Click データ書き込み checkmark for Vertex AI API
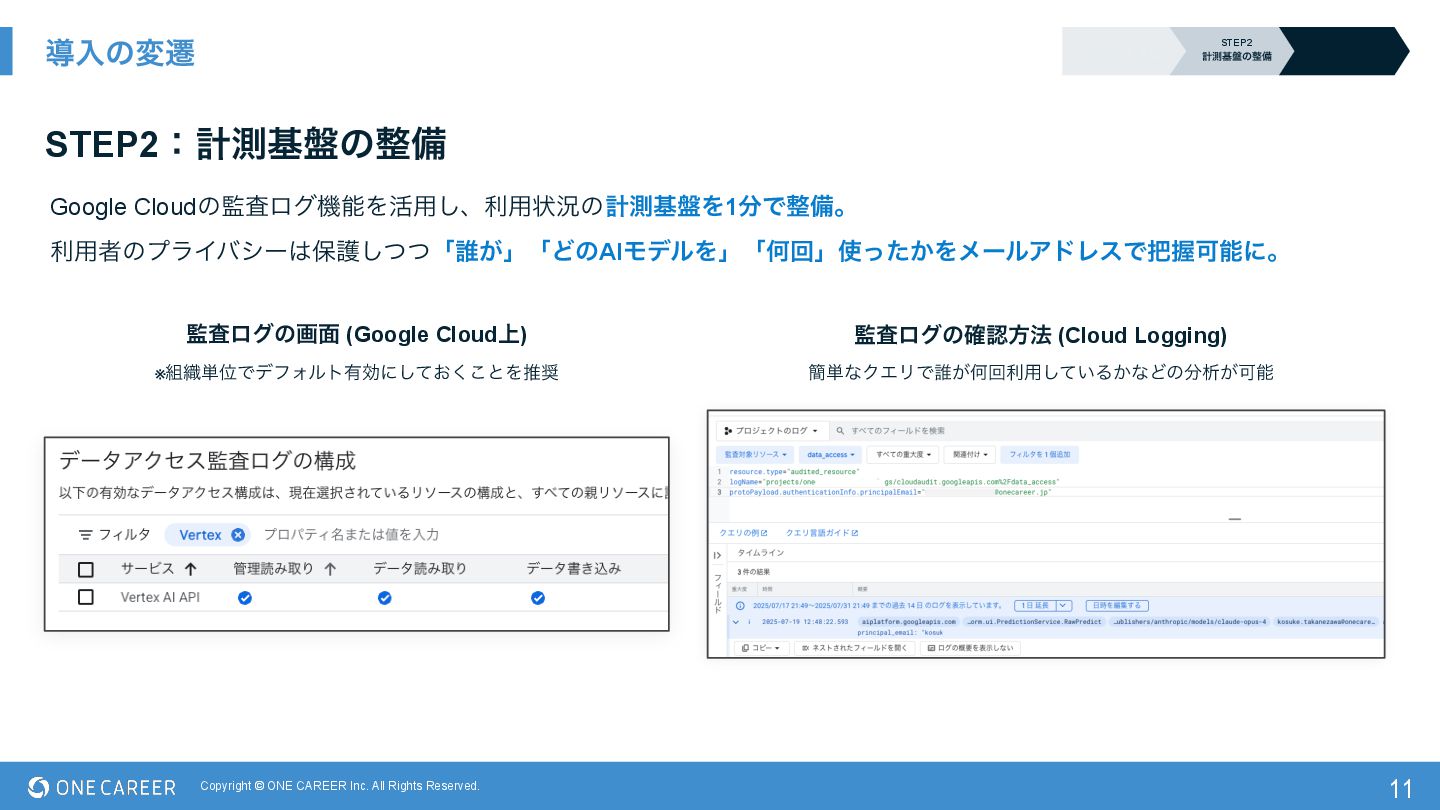The image size is (1440, 810). (538, 598)
